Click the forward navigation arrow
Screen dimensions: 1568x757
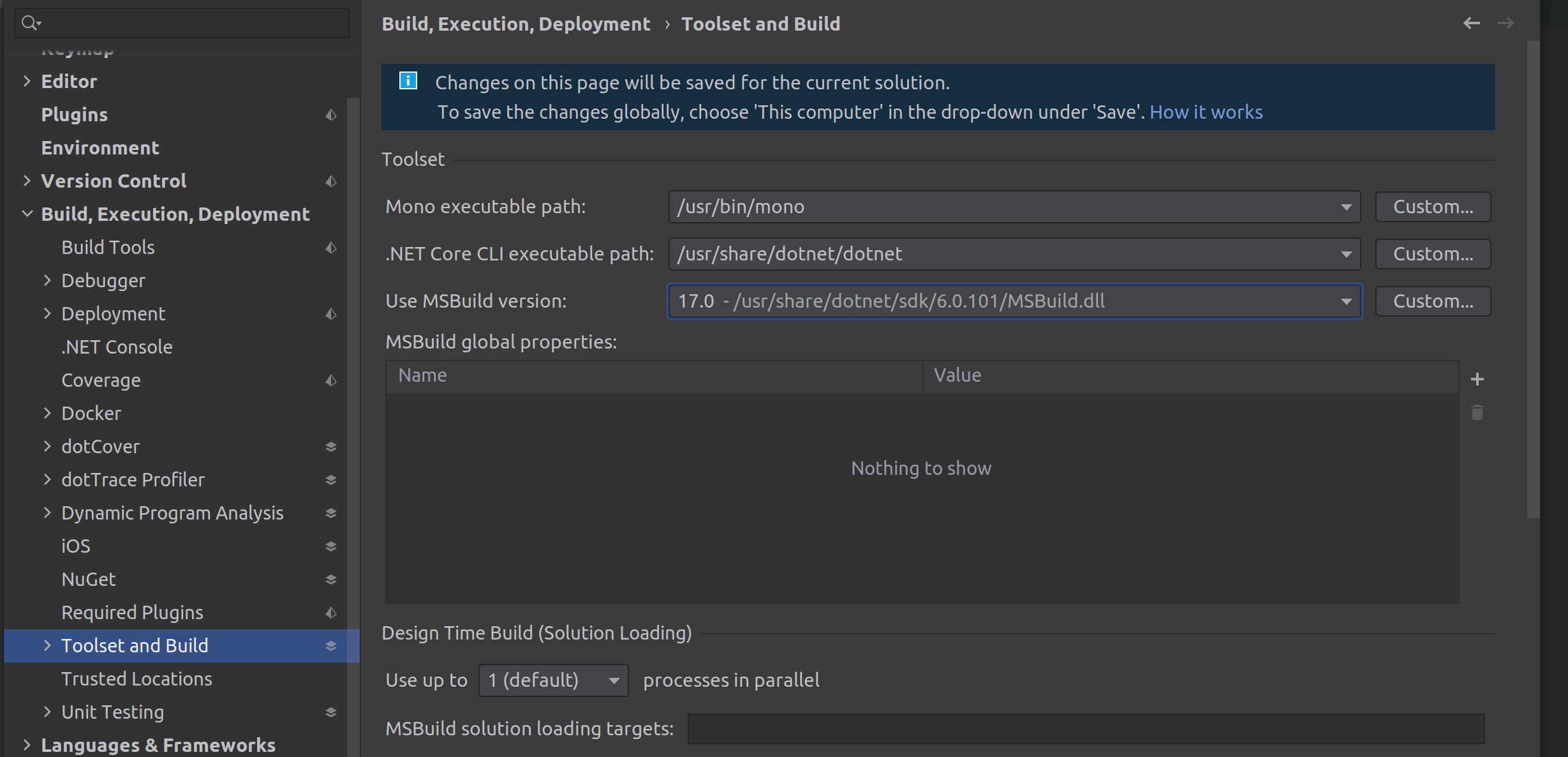[x=1507, y=23]
